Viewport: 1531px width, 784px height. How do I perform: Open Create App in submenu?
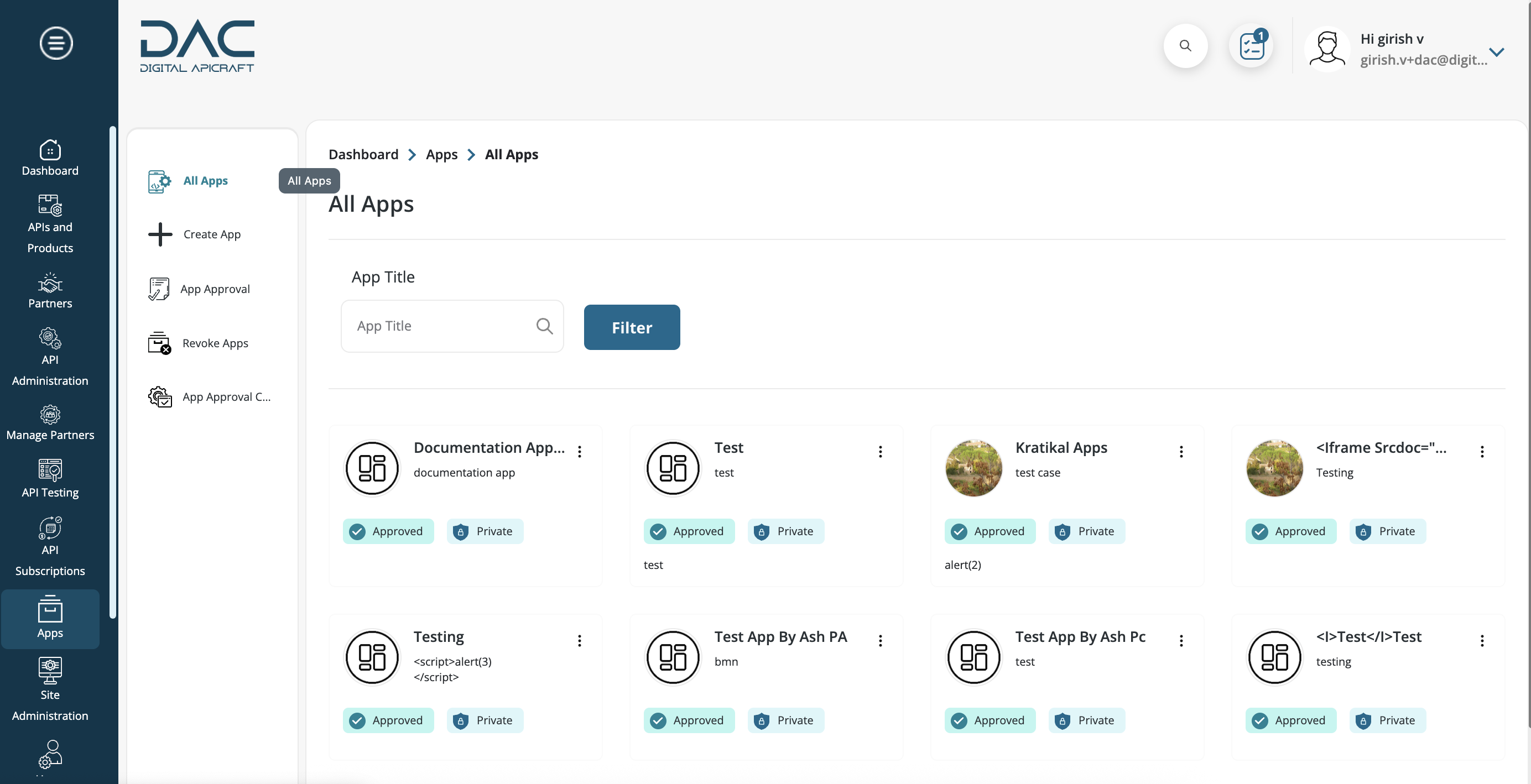coord(194,234)
